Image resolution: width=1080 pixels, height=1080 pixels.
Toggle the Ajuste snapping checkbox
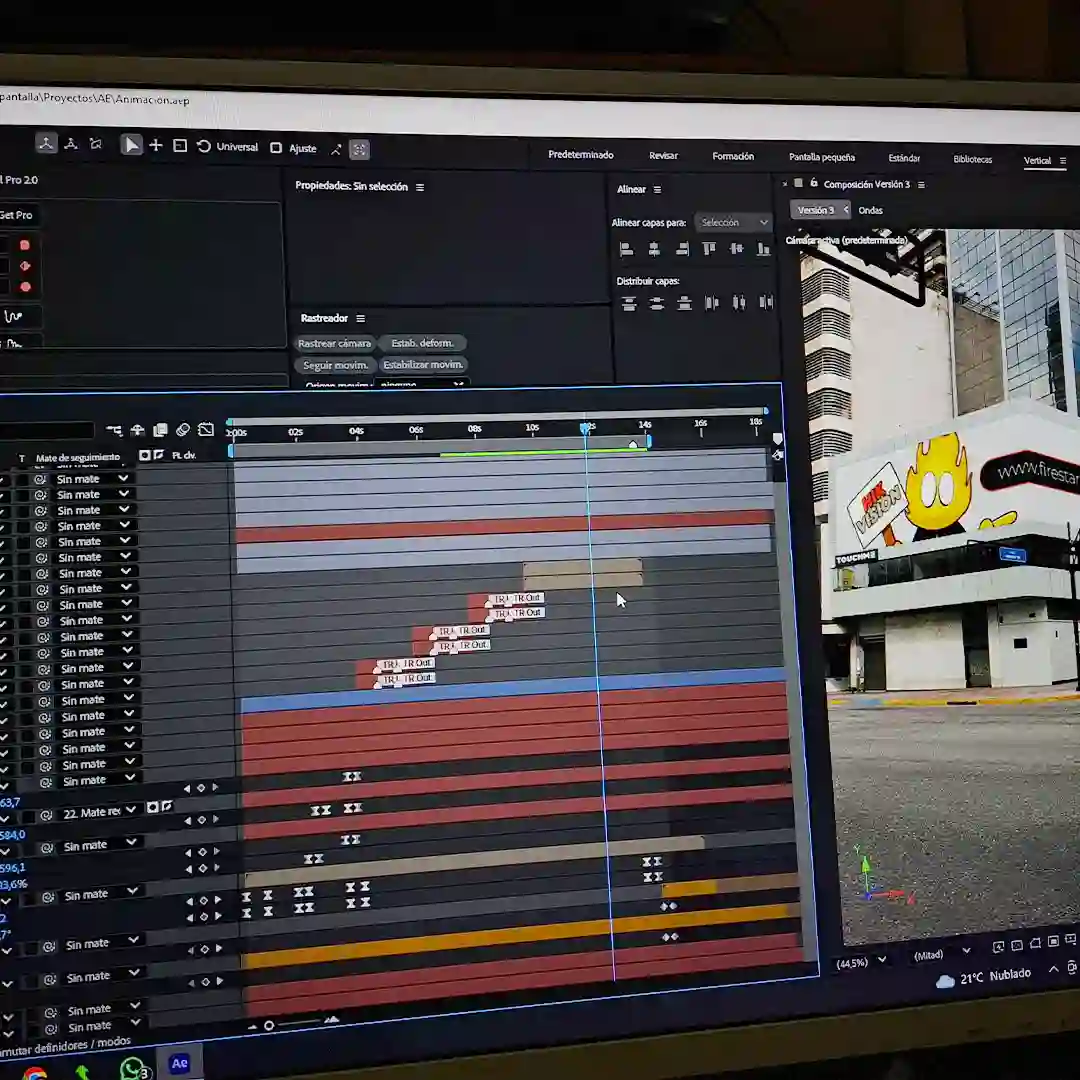(x=276, y=148)
